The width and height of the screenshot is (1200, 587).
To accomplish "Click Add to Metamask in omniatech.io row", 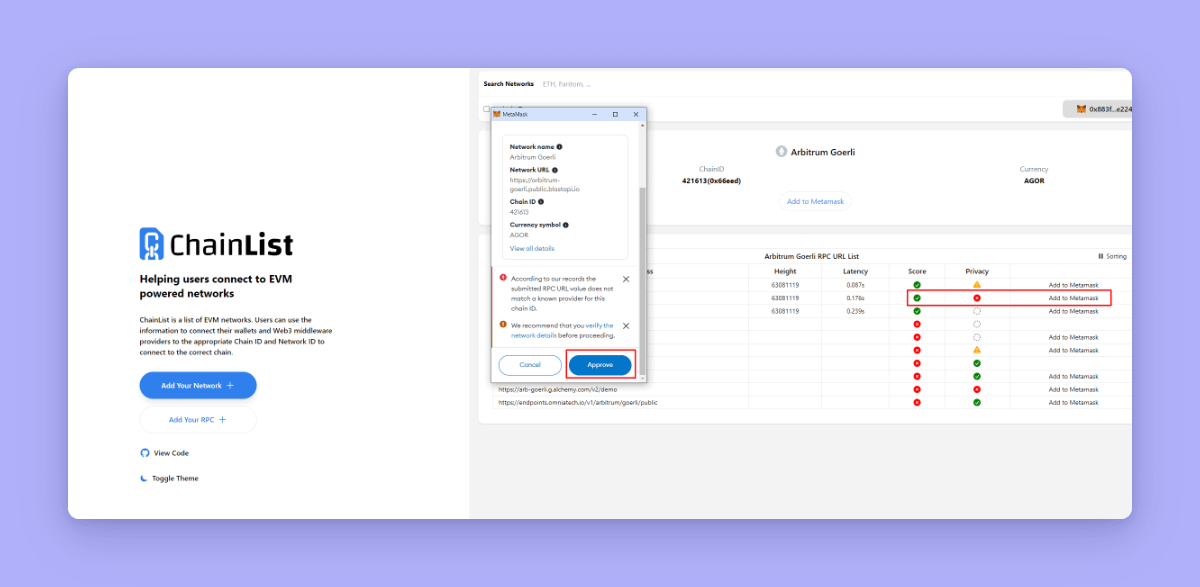I will coord(1073,402).
